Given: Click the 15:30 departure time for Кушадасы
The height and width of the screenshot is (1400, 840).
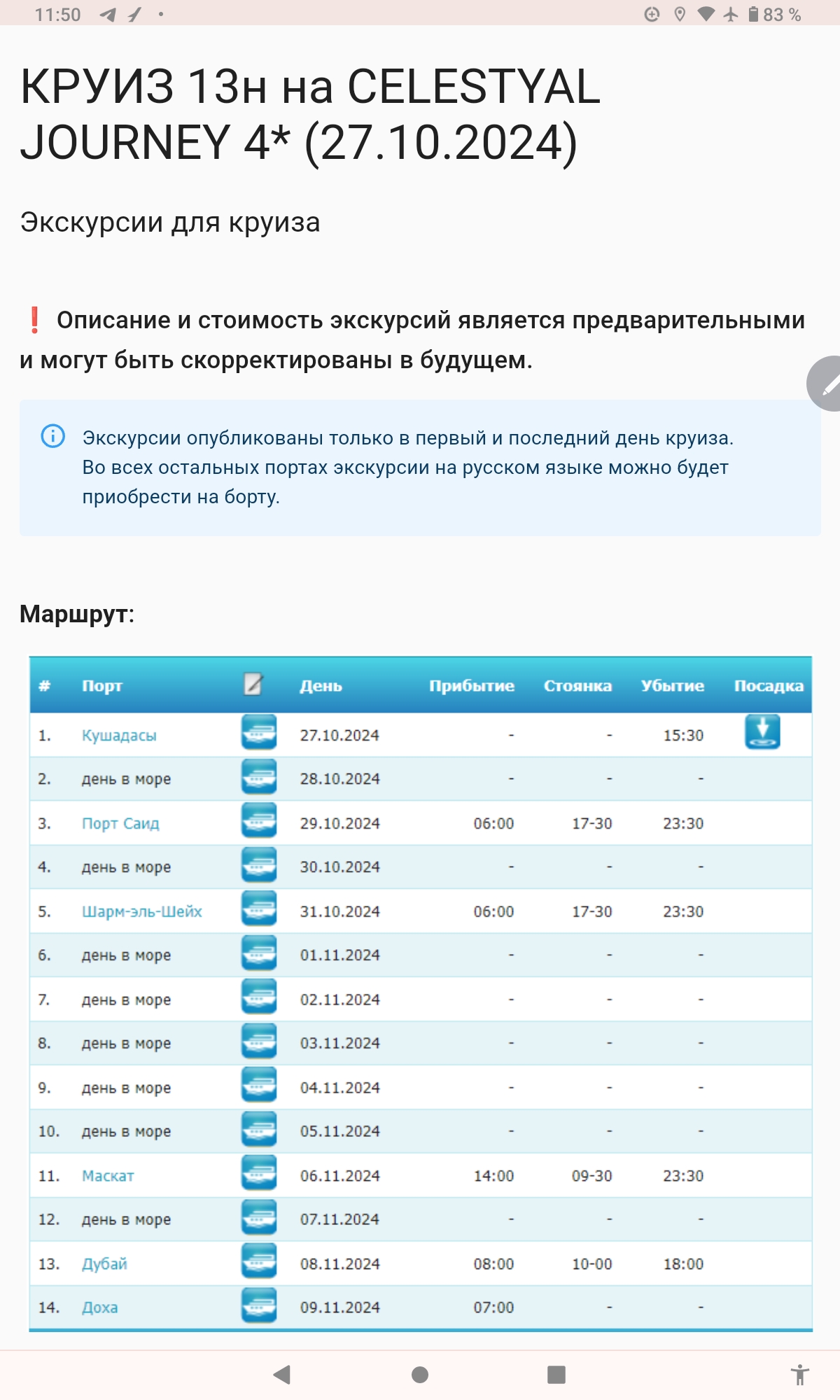Looking at the screenshot, I should [x=683, y=735].
